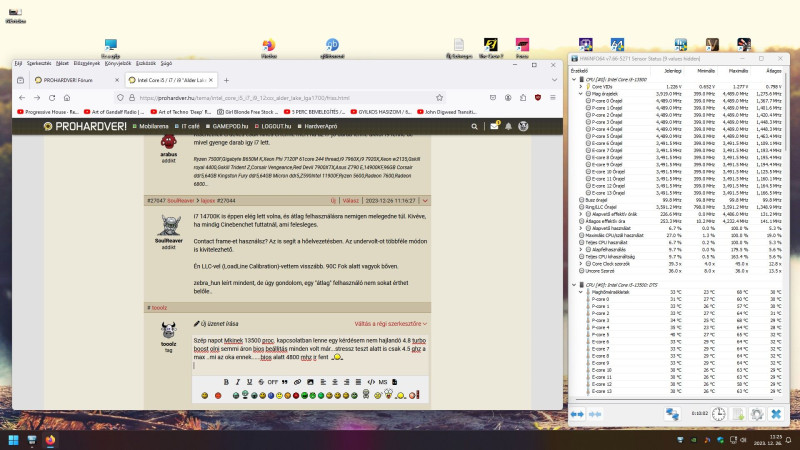Open Art of Gandalf Radio bookmark
The image size is (800, 450).
(x=114, y=112)
